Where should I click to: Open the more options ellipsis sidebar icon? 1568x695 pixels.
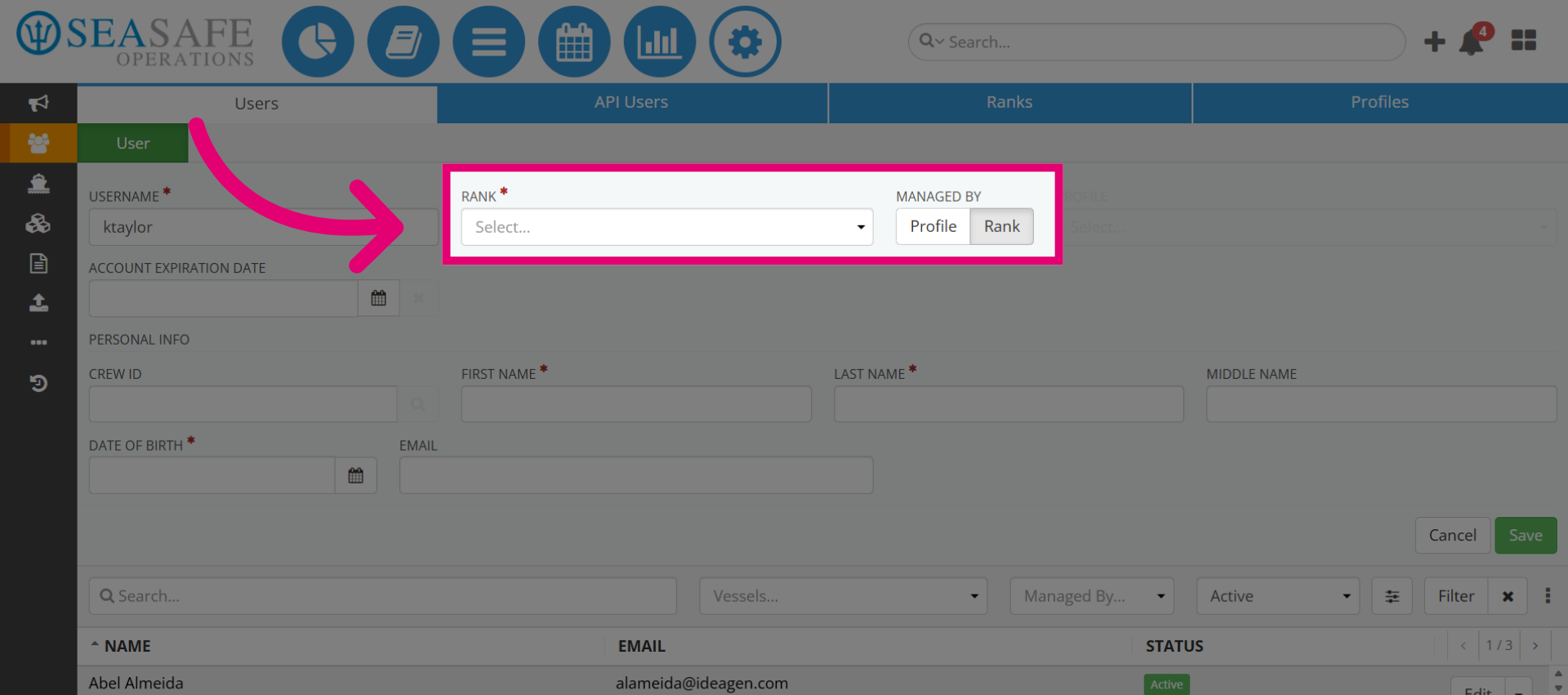pos(38,342)
